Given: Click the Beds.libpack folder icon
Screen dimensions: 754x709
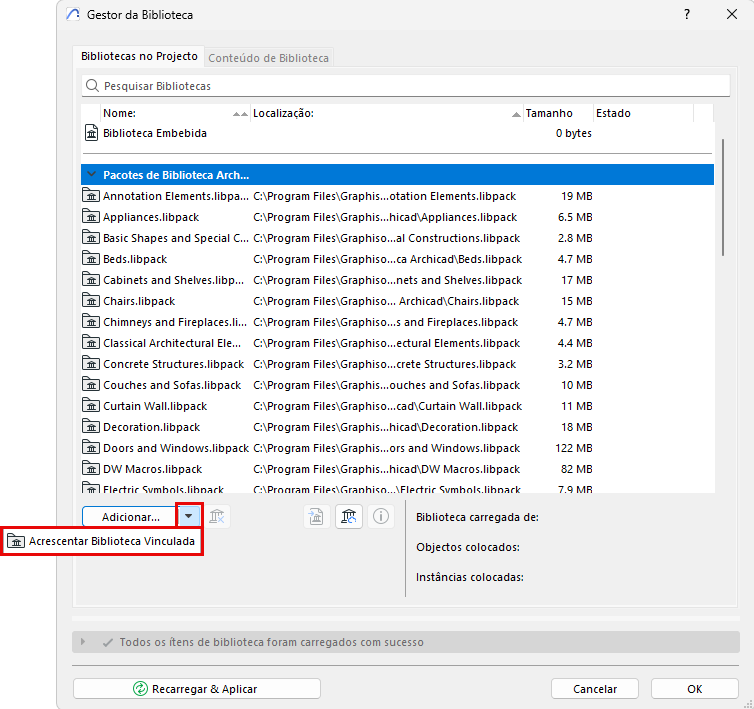Looking at the screenshot, I should click(91, 259).
